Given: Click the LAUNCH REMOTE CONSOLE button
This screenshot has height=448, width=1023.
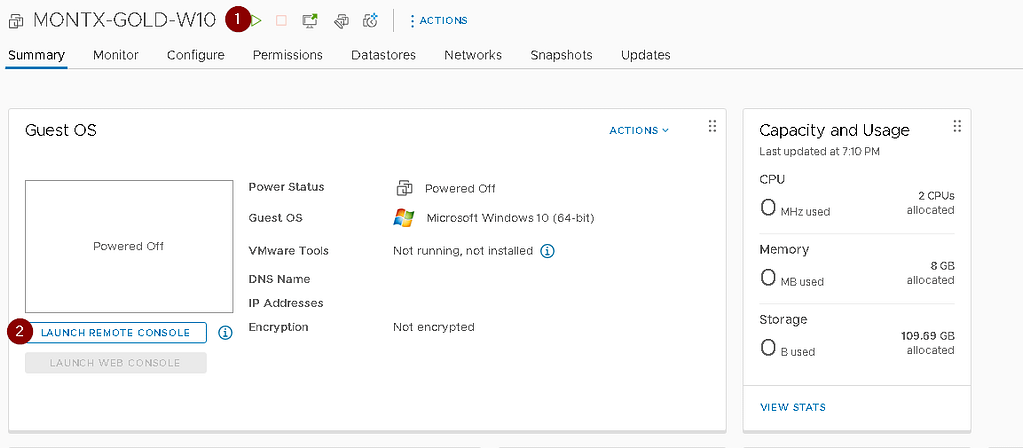Looking at the screenshot, I should (x=116, y=332).
